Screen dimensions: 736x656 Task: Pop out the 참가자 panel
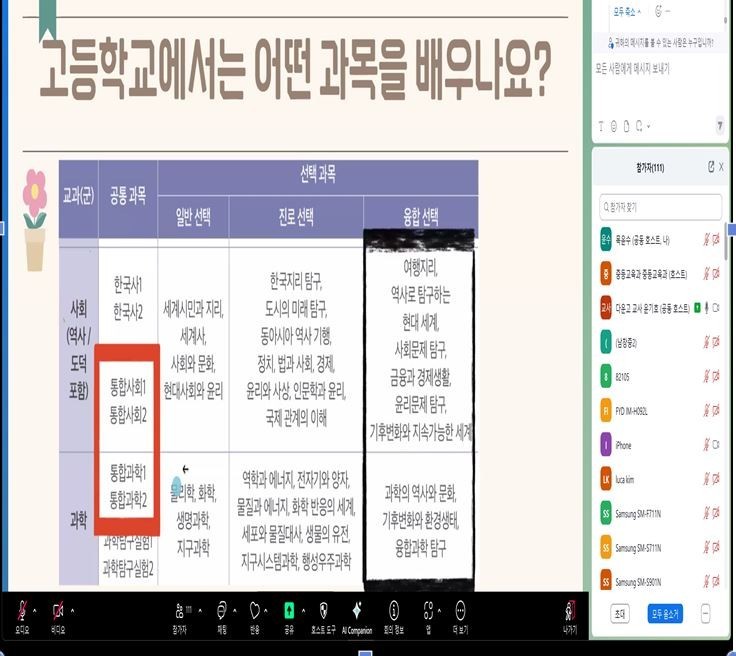click(711, 167)
